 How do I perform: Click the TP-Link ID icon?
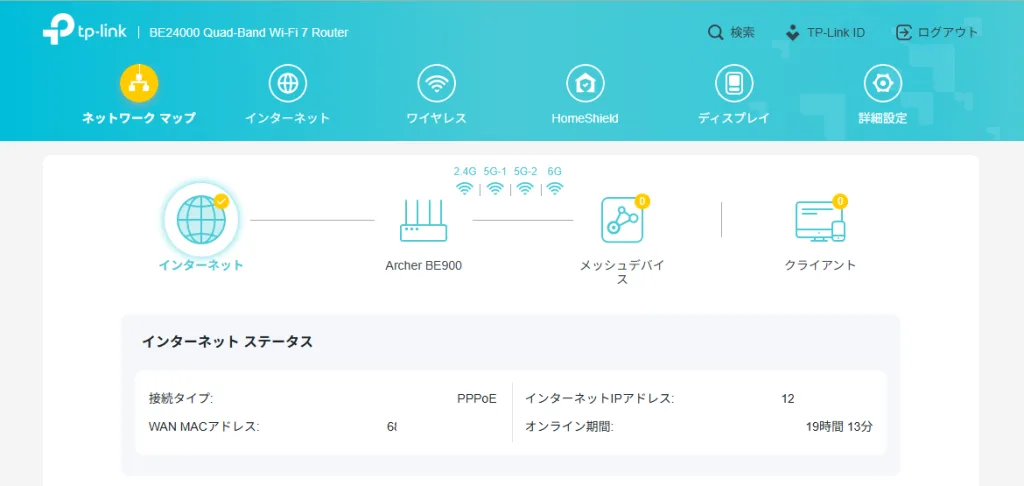coord(793,32)
